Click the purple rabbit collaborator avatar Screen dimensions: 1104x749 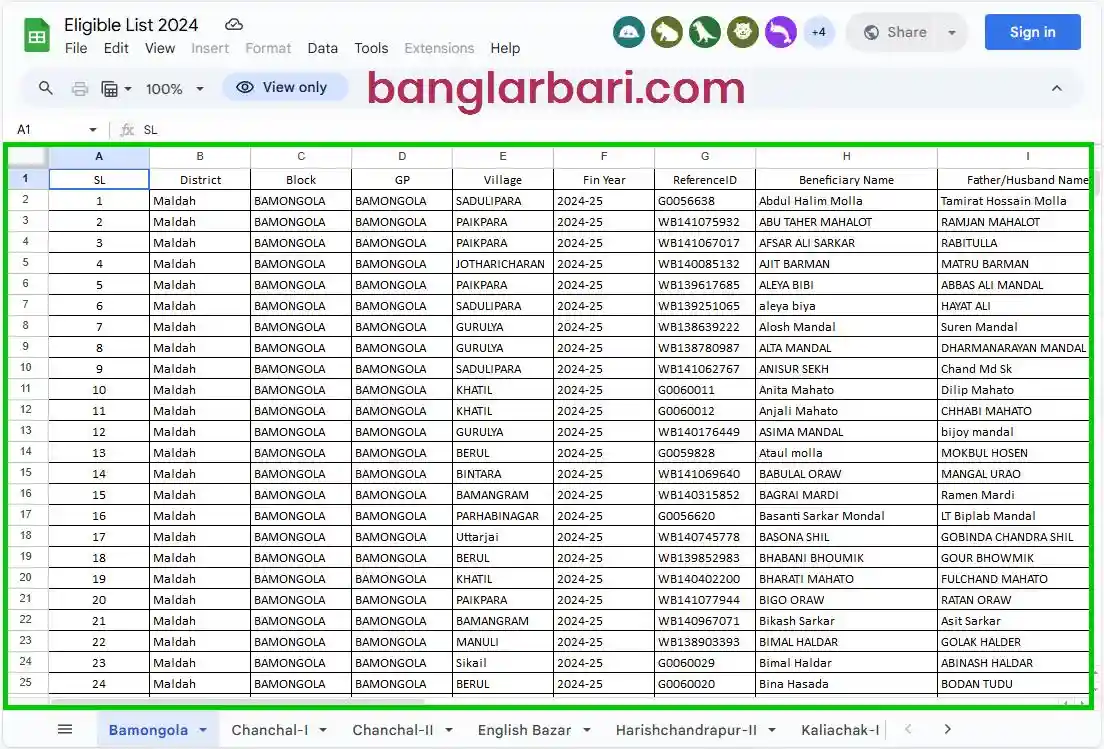[781, 32]
